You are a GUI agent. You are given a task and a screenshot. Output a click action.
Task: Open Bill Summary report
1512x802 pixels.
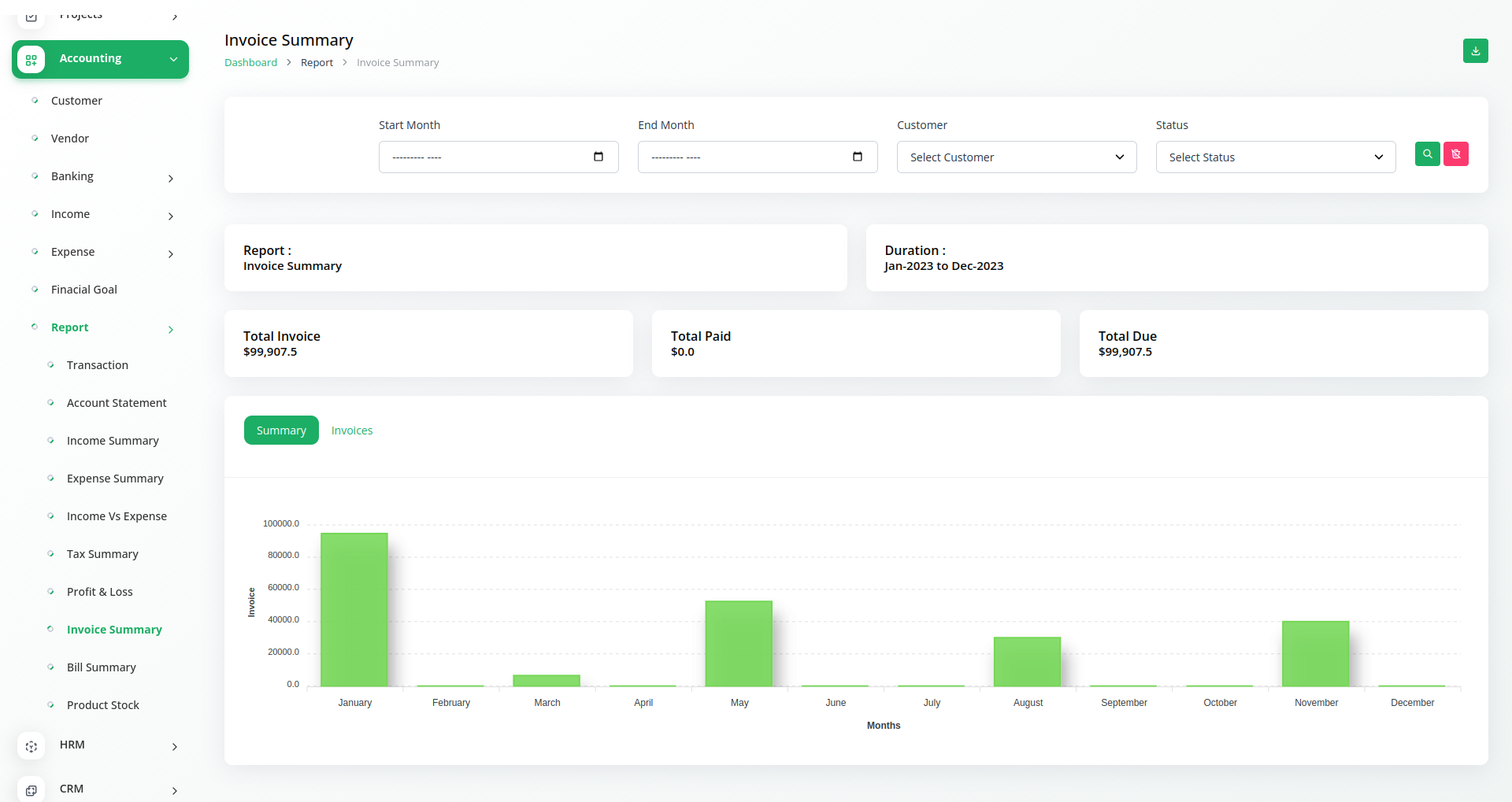pos(102,667)
